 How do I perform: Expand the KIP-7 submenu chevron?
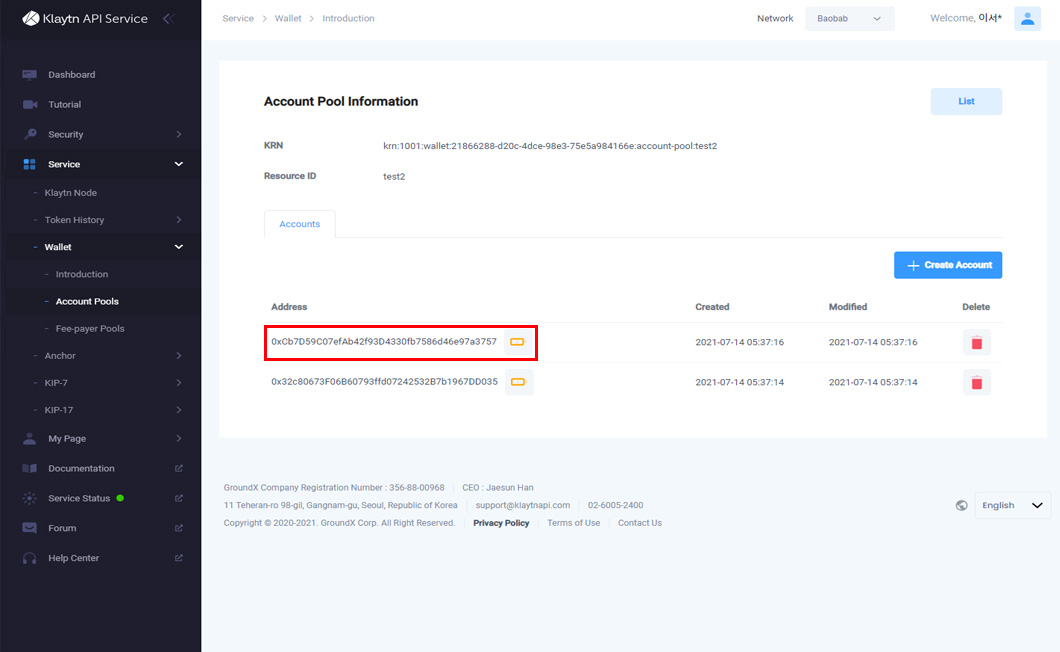178,383
